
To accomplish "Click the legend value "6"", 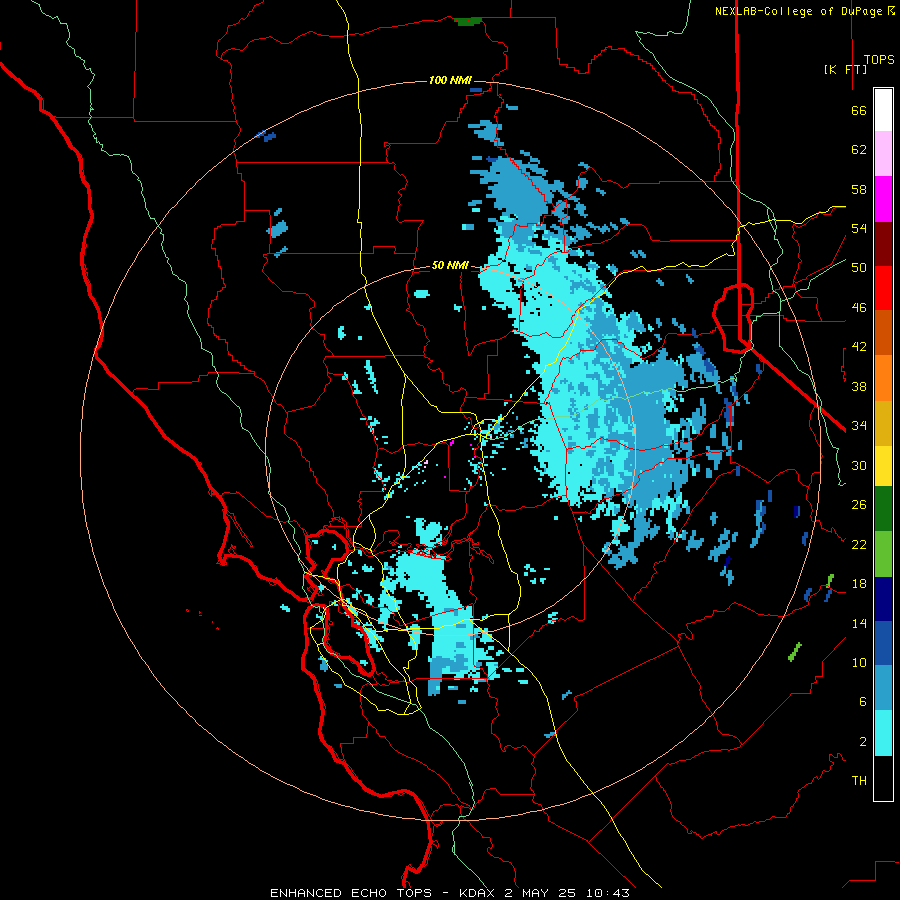I will point(863,702).
